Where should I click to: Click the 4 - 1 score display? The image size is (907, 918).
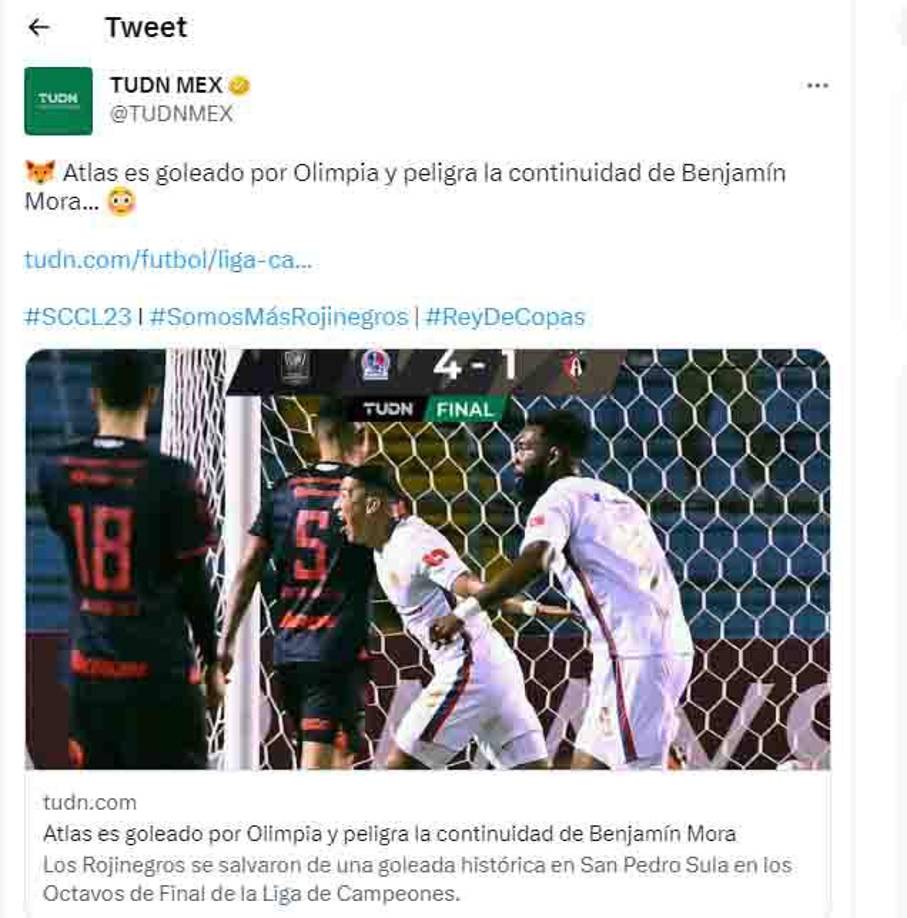pyautogui.click(x=475, y=366)
